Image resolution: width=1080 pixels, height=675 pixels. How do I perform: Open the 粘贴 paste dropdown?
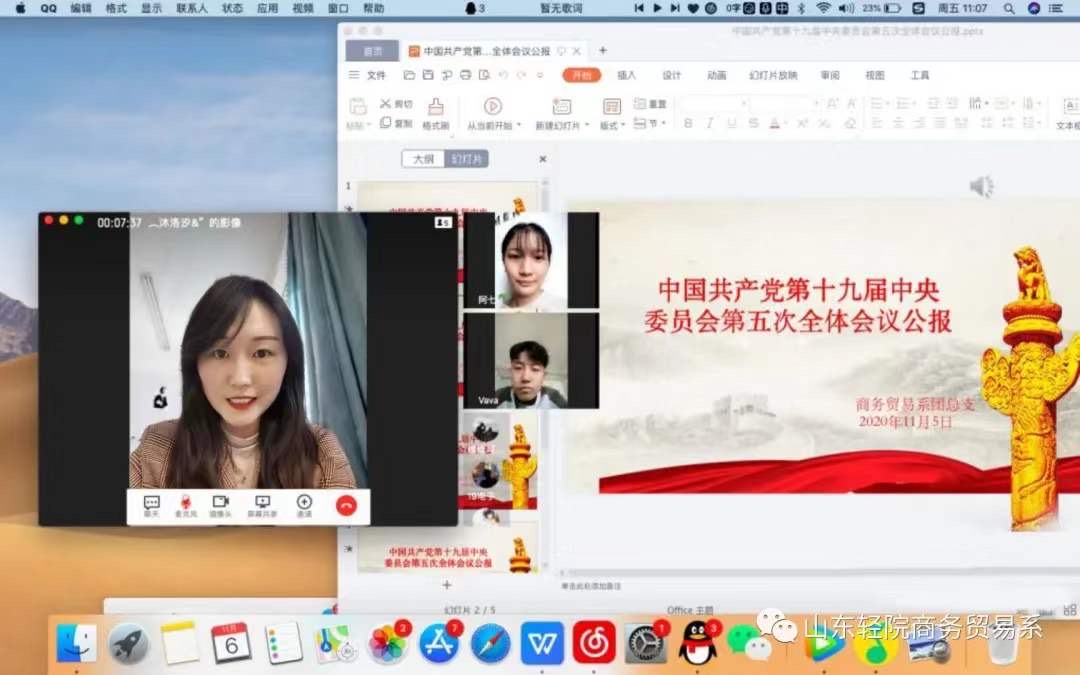coord(358,125)
